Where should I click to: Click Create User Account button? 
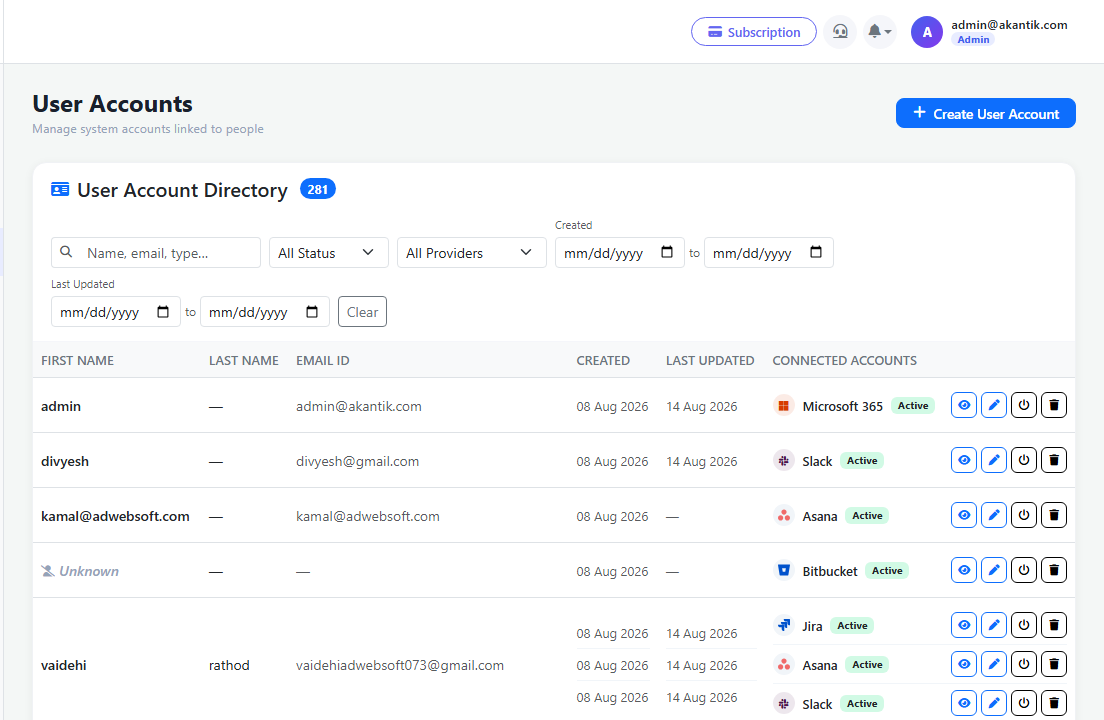click(985, 113)
